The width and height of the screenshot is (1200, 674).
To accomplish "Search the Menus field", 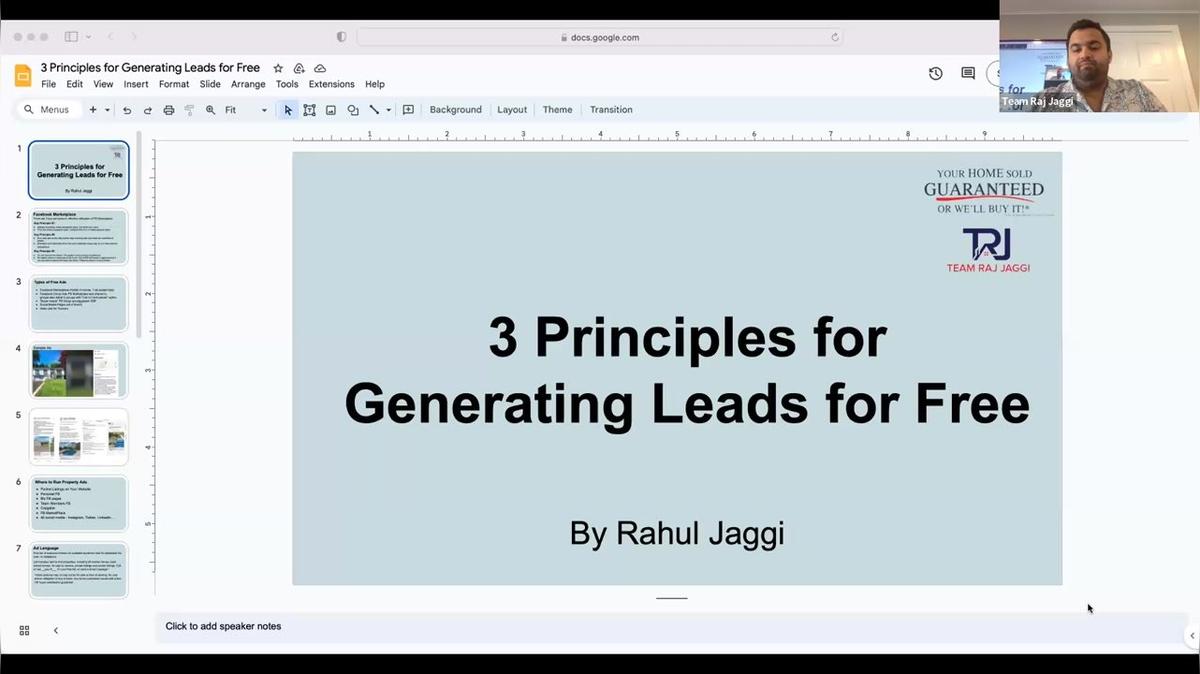I will (47, 110).
